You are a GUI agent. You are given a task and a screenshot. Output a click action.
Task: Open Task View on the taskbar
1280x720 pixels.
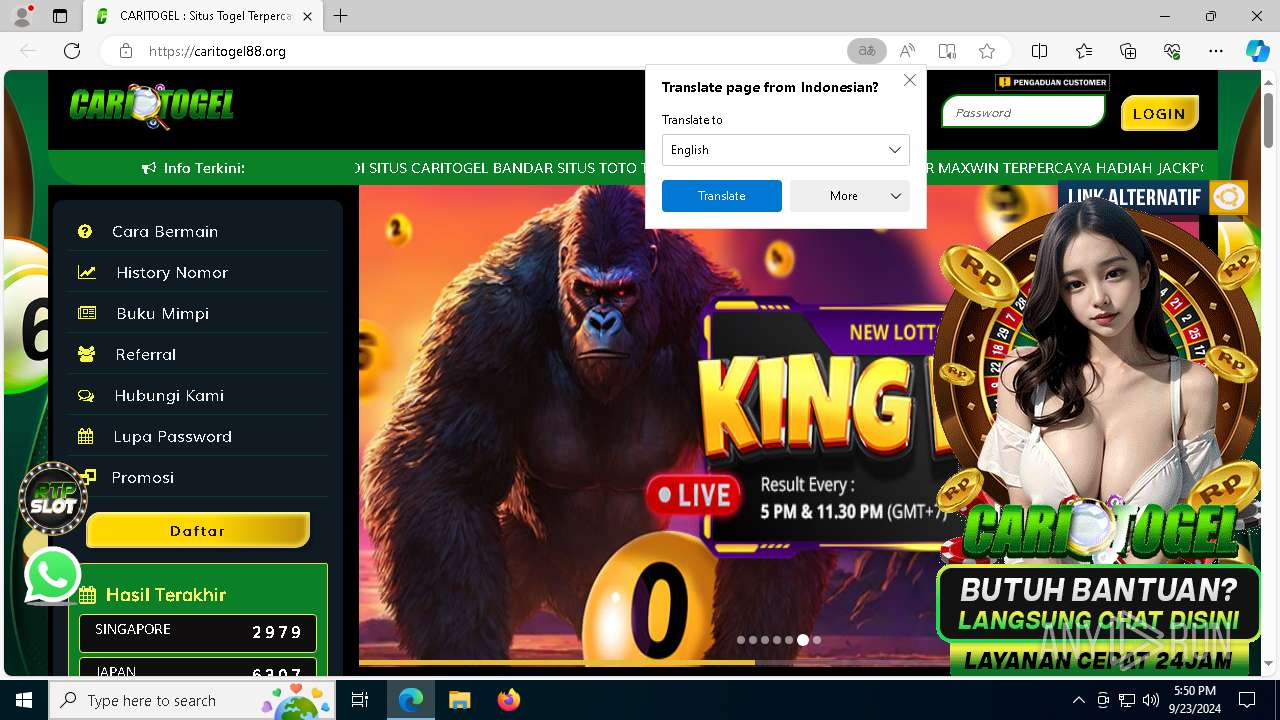(360, 700)
